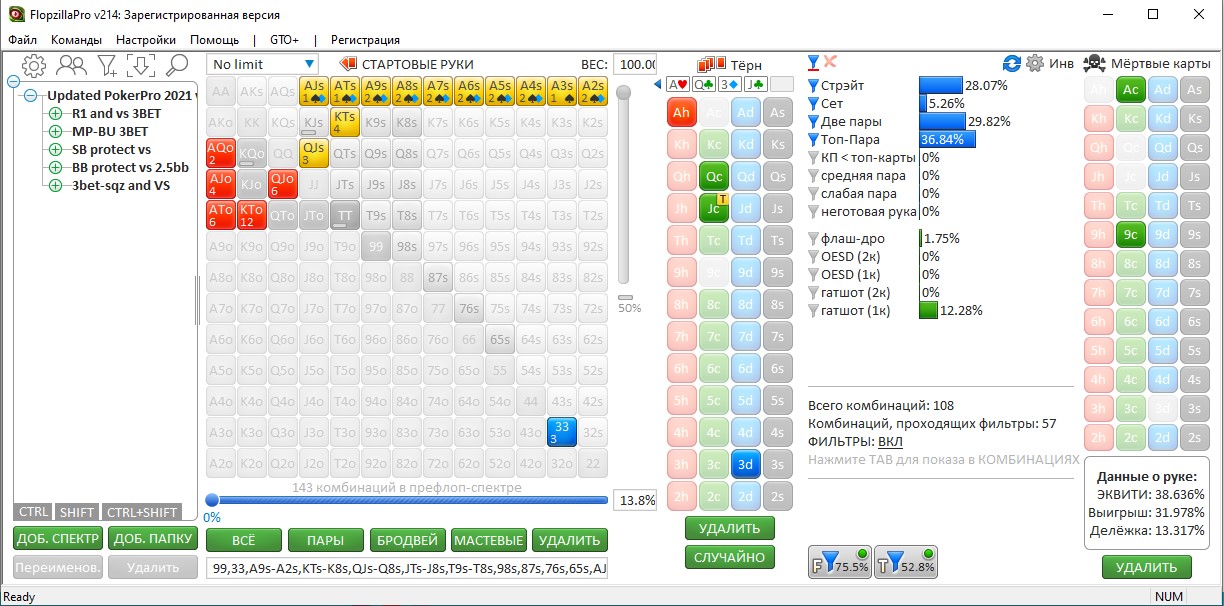Image resolution: width=1224 pixels, height=606 pixels.
Task: Collapse the Updated PokerPro 2021 folder
Action: click(30, 96)
